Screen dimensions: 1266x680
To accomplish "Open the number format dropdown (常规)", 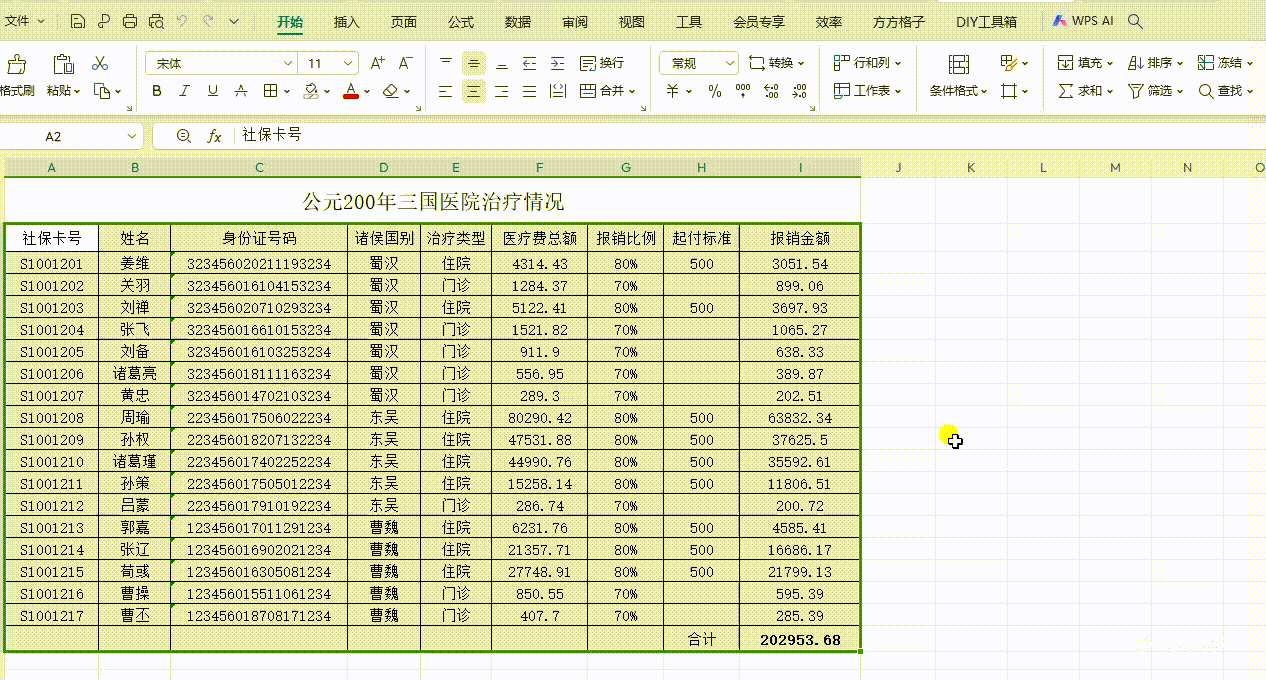I will [728, 63].
